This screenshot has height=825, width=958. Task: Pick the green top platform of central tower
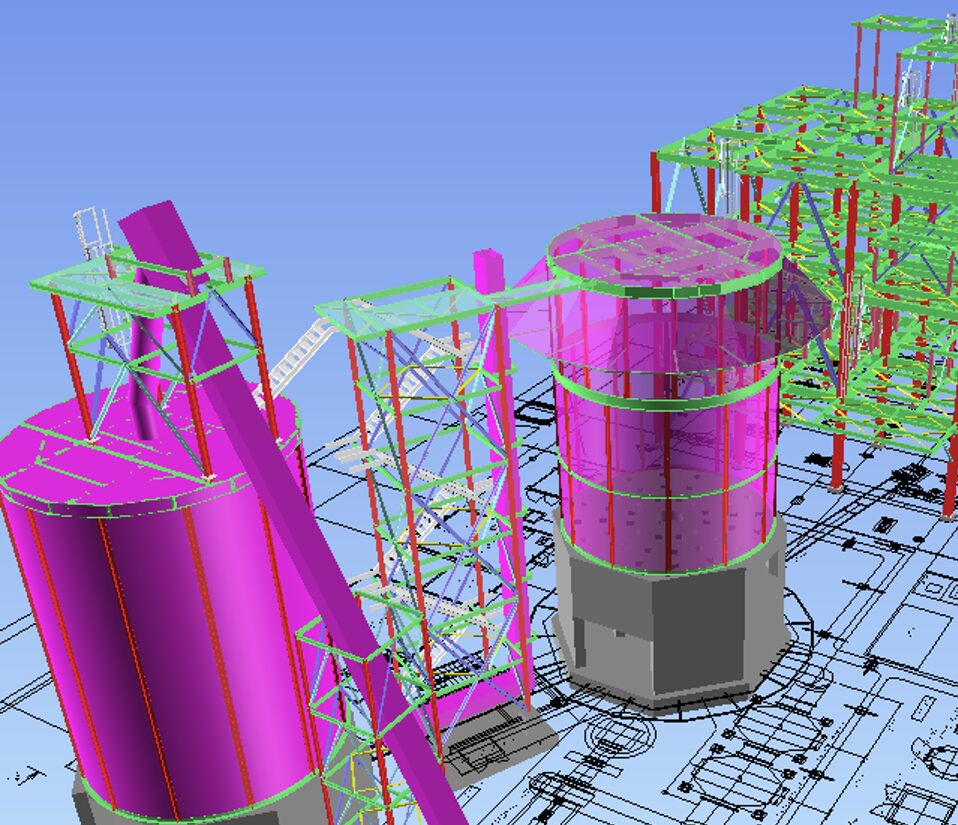click(x=400, y=305)
